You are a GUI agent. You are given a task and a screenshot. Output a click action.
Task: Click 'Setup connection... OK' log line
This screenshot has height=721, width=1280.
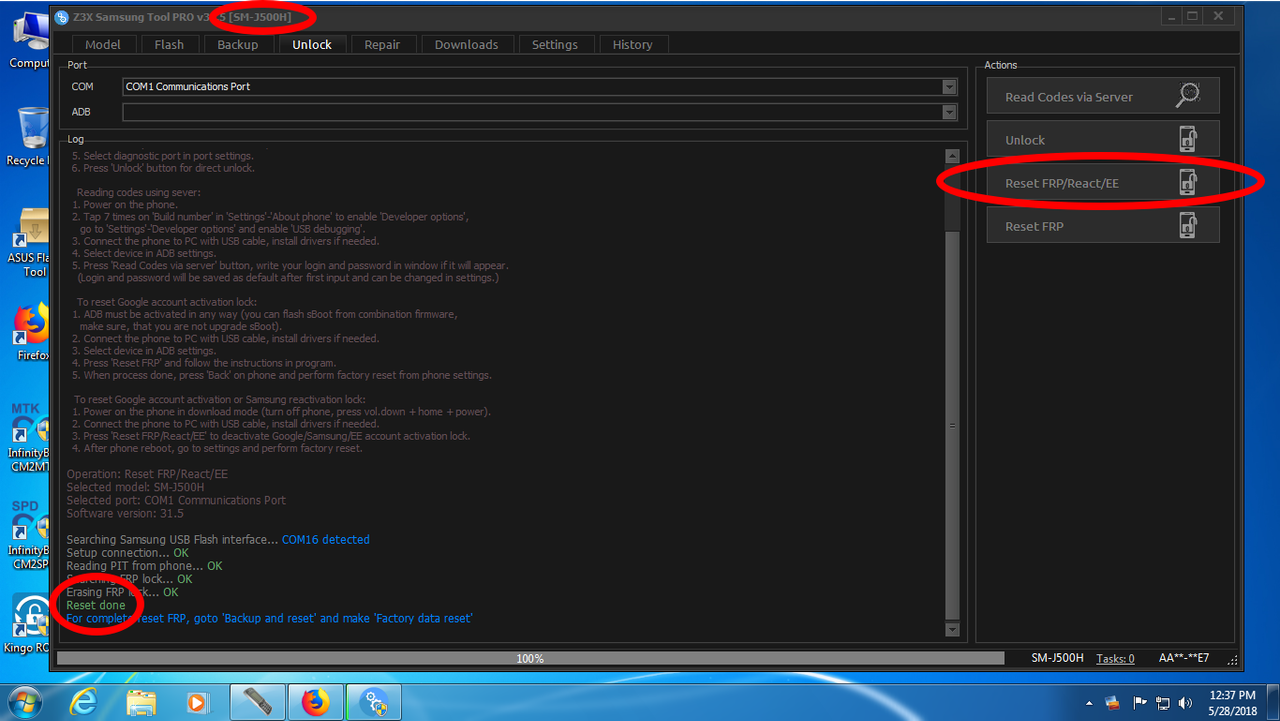click(x=127, y=553)
